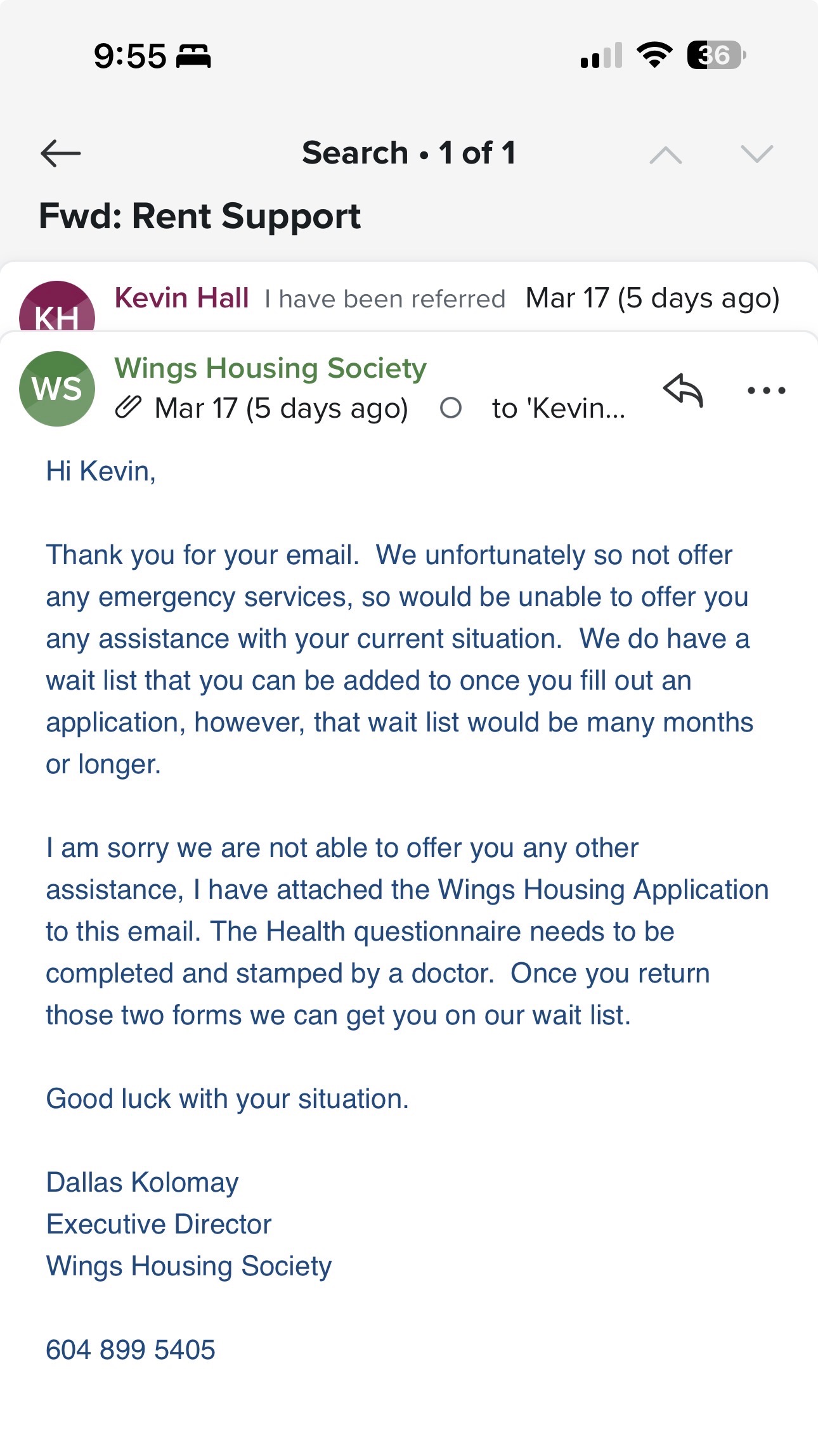Tap the "Mar 17 (5 days ago)" message date
This screenshot has height=1456, width=818.
[281, 408]
